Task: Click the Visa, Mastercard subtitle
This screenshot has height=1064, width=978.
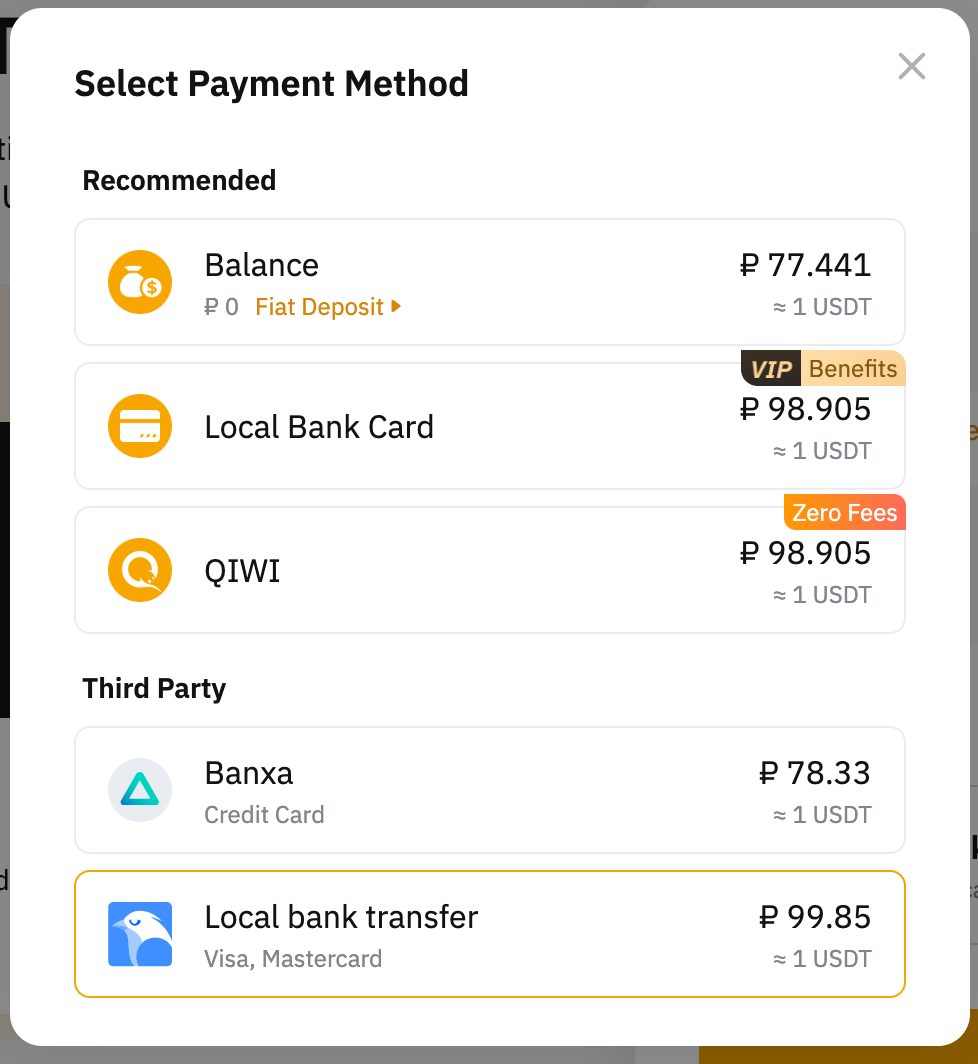Action: (293, 959)
